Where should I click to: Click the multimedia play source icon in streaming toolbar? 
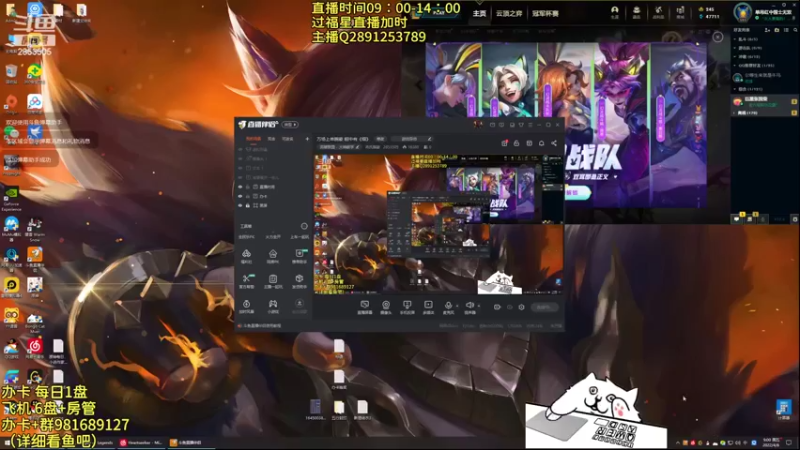pos(428,305)
